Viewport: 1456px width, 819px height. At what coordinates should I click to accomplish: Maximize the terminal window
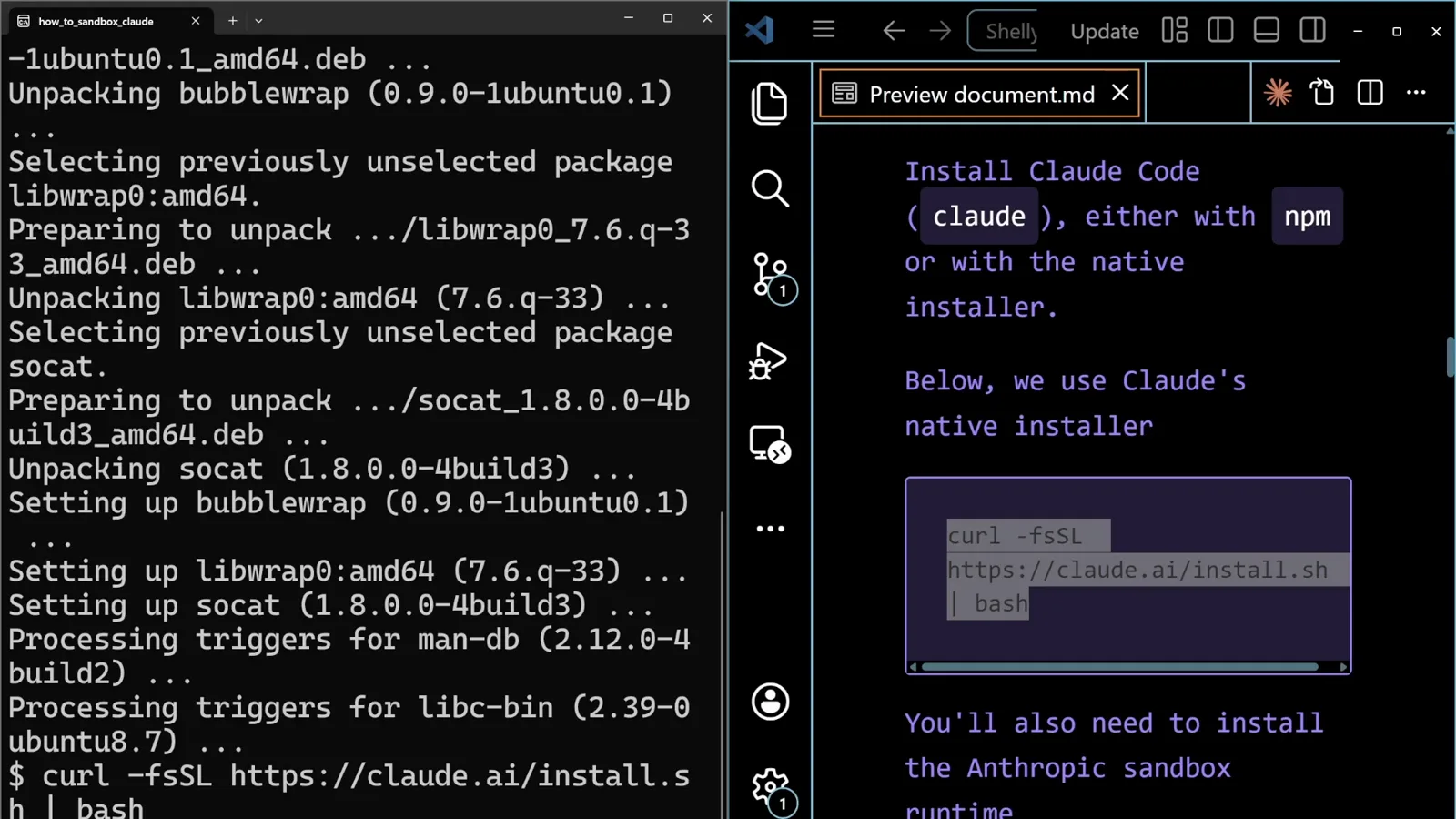668,18
